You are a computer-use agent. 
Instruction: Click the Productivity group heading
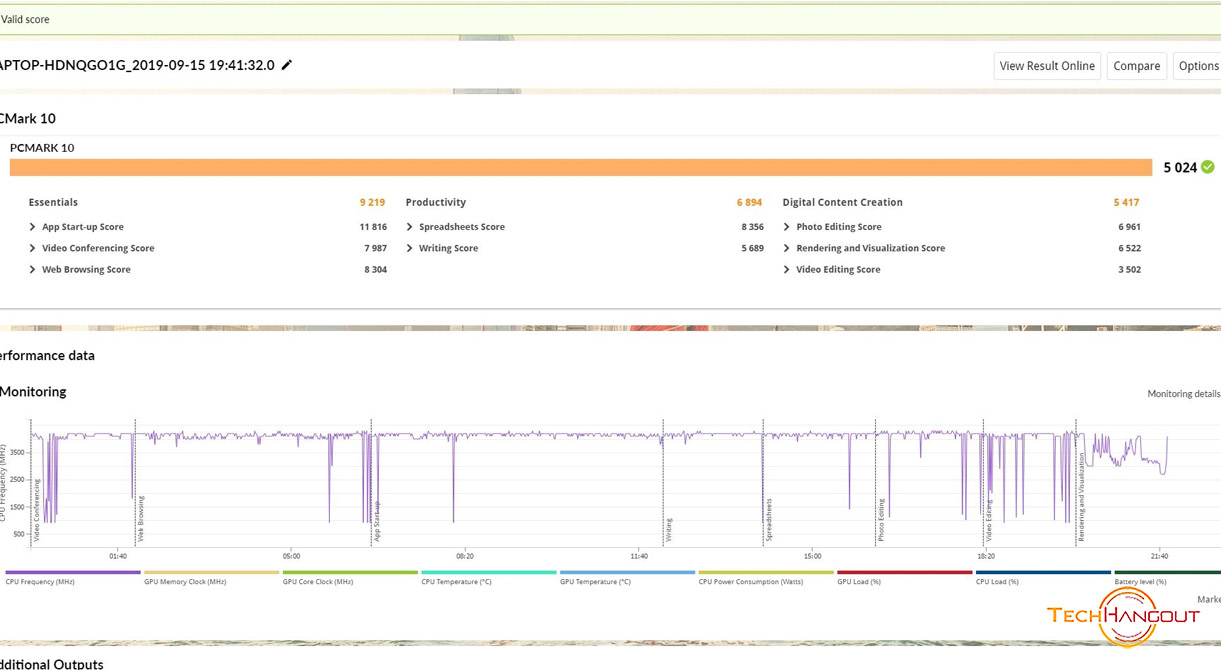[x=436, y=202]
